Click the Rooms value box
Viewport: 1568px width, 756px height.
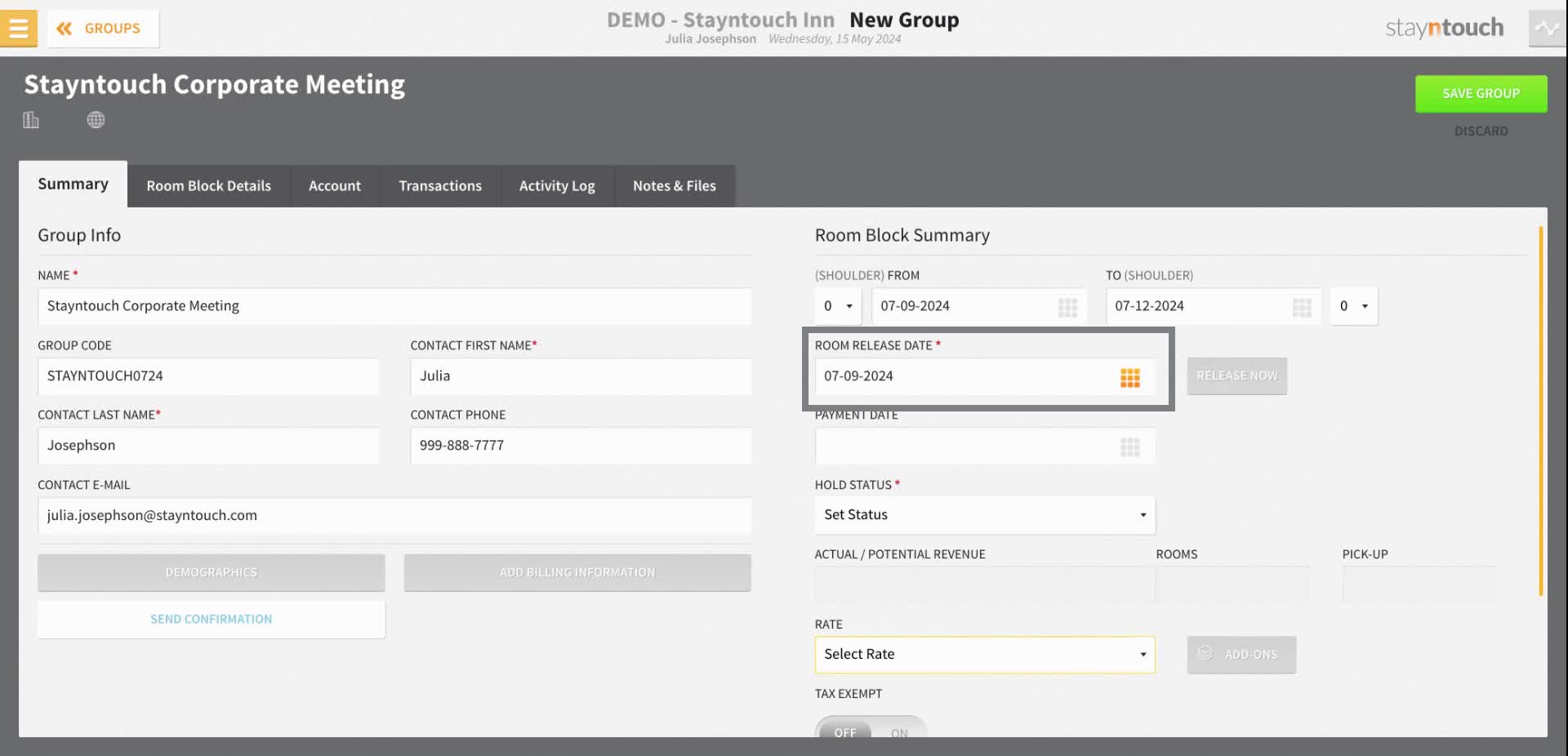point(1232,585)
